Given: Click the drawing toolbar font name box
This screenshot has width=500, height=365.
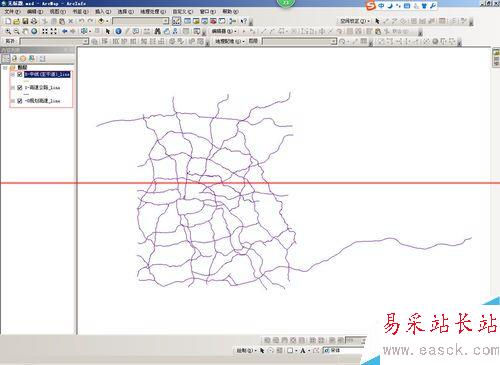Looking at the screenshot, I should (x=343, y=350).
